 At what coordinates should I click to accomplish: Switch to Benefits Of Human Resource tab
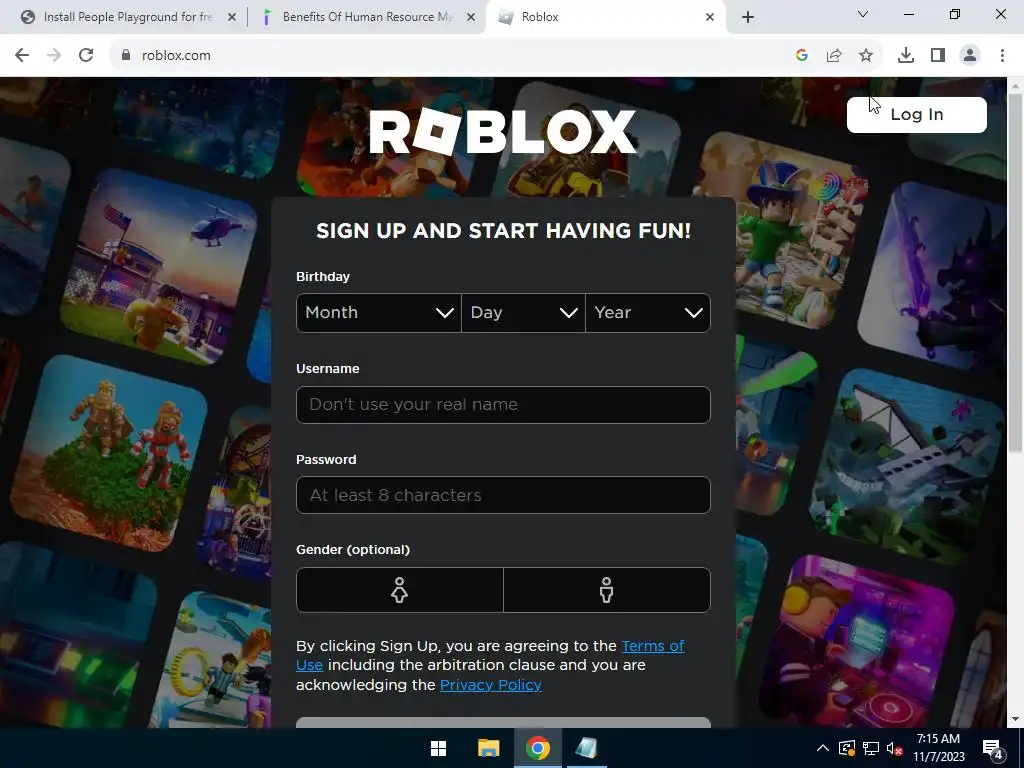coord(368,17)
